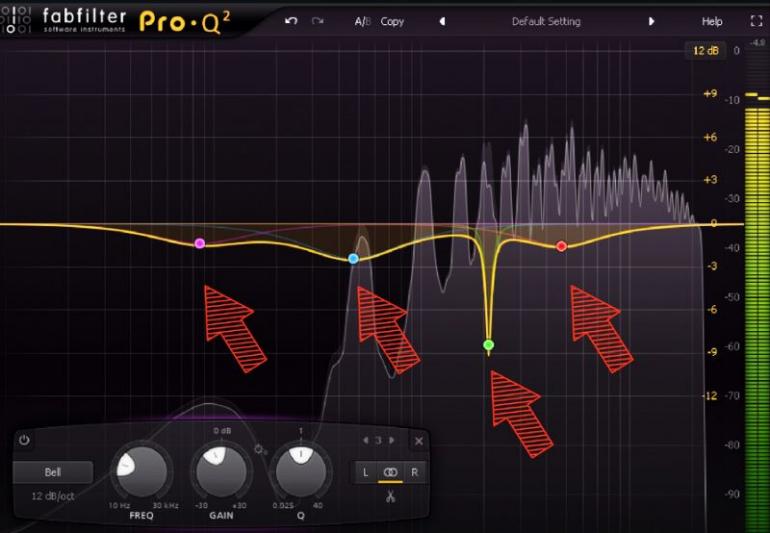Screen dimensions: 770x533
Task: Open the 12 dB display range dropdown
Action: click(x=705, y=51)
